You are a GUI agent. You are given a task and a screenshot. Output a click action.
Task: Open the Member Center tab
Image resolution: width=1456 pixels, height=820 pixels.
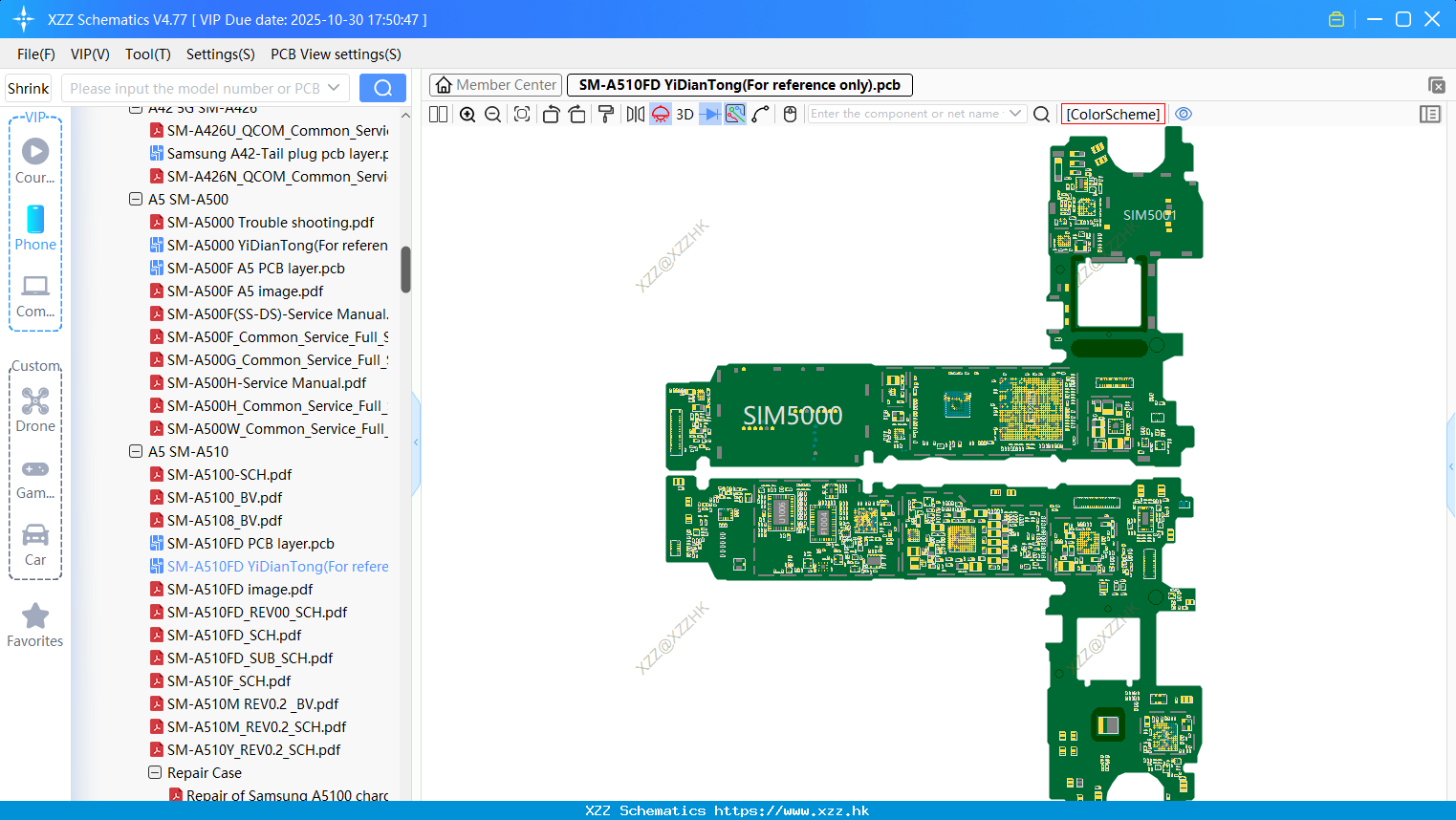click(x=495, y=85)
